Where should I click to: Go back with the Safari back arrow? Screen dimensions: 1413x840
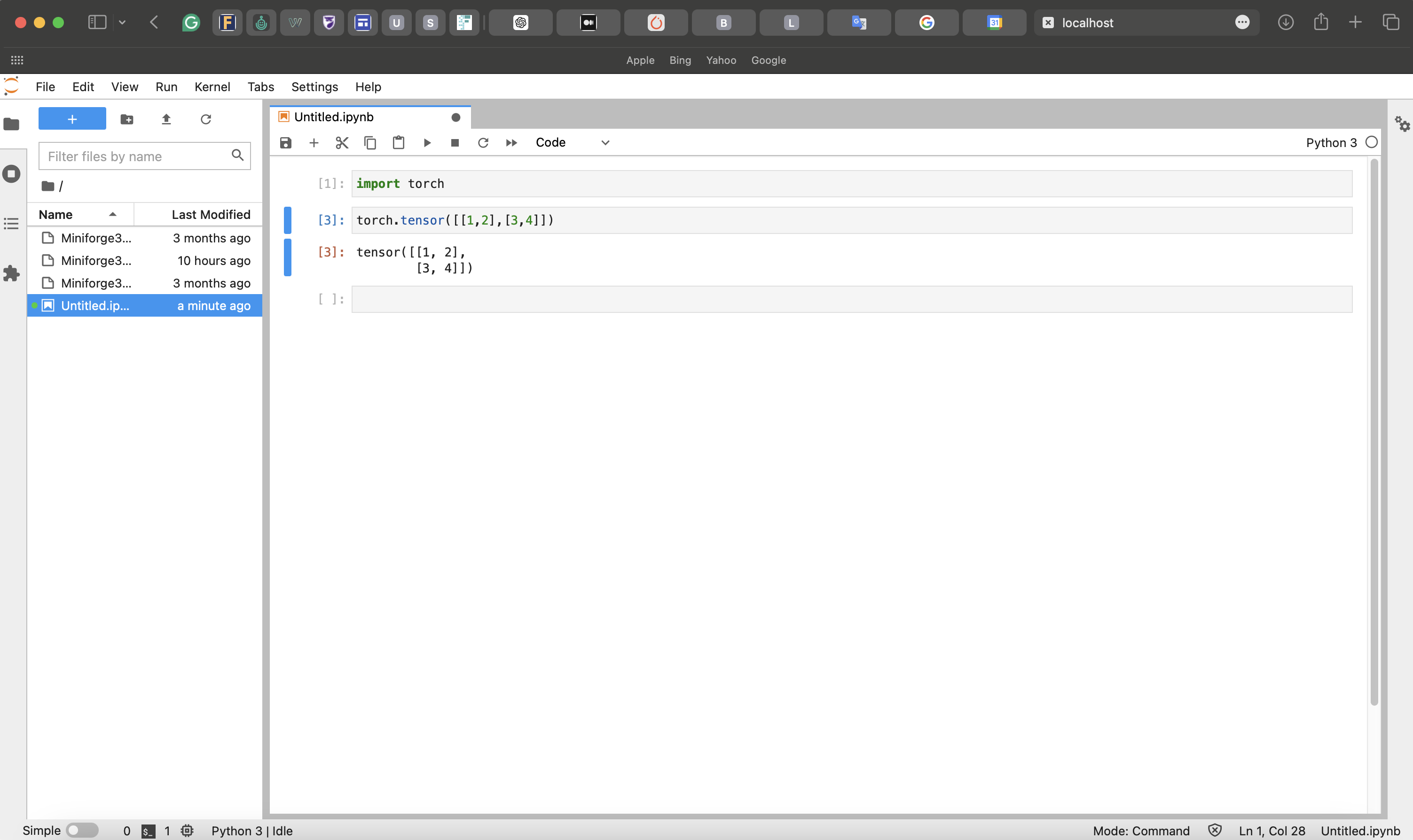pos(154,22)
